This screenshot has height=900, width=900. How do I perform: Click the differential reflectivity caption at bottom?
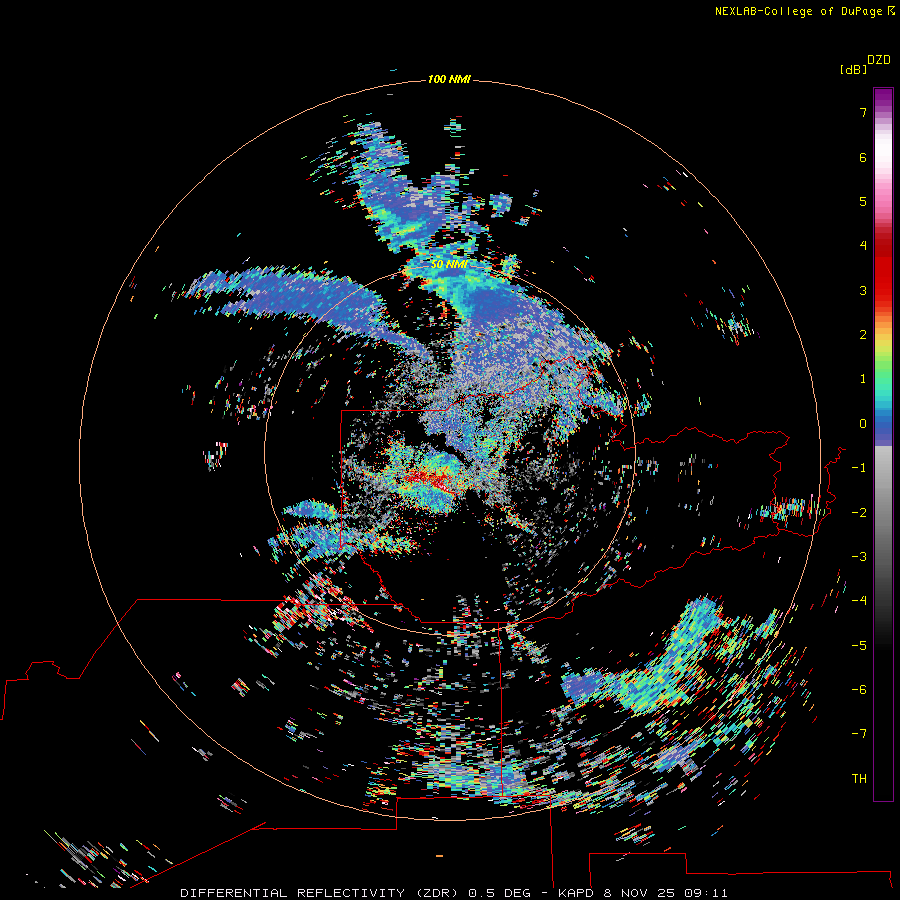(x=454, y=893)
